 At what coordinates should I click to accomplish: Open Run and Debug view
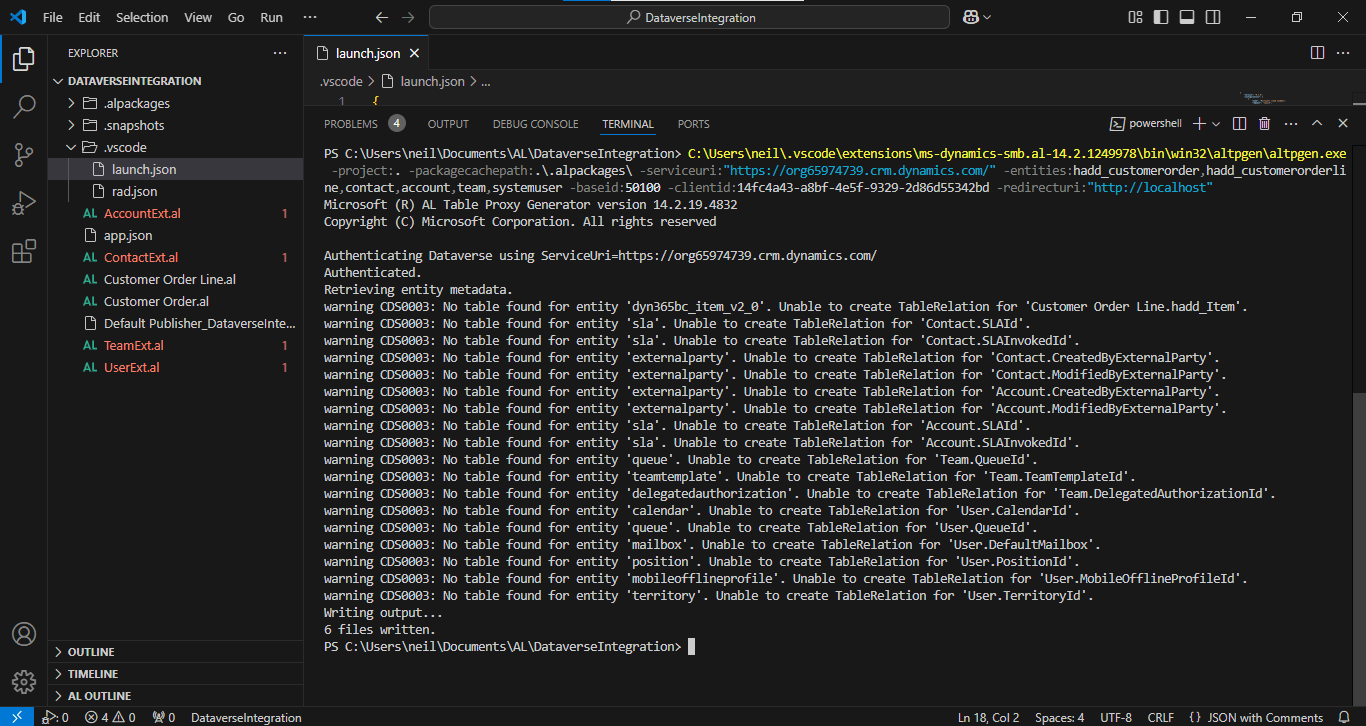(24, 203)
